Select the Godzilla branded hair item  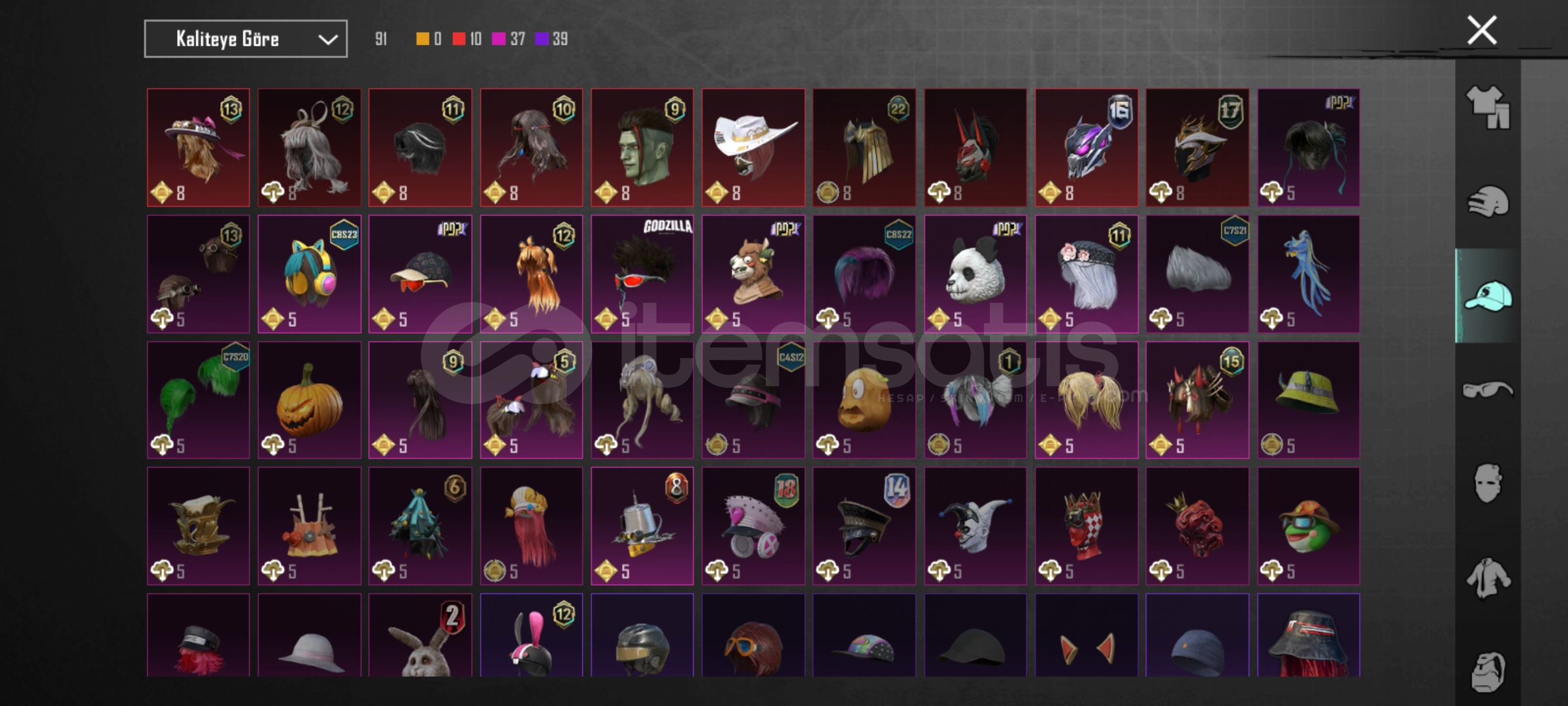[x=642, y=274]
